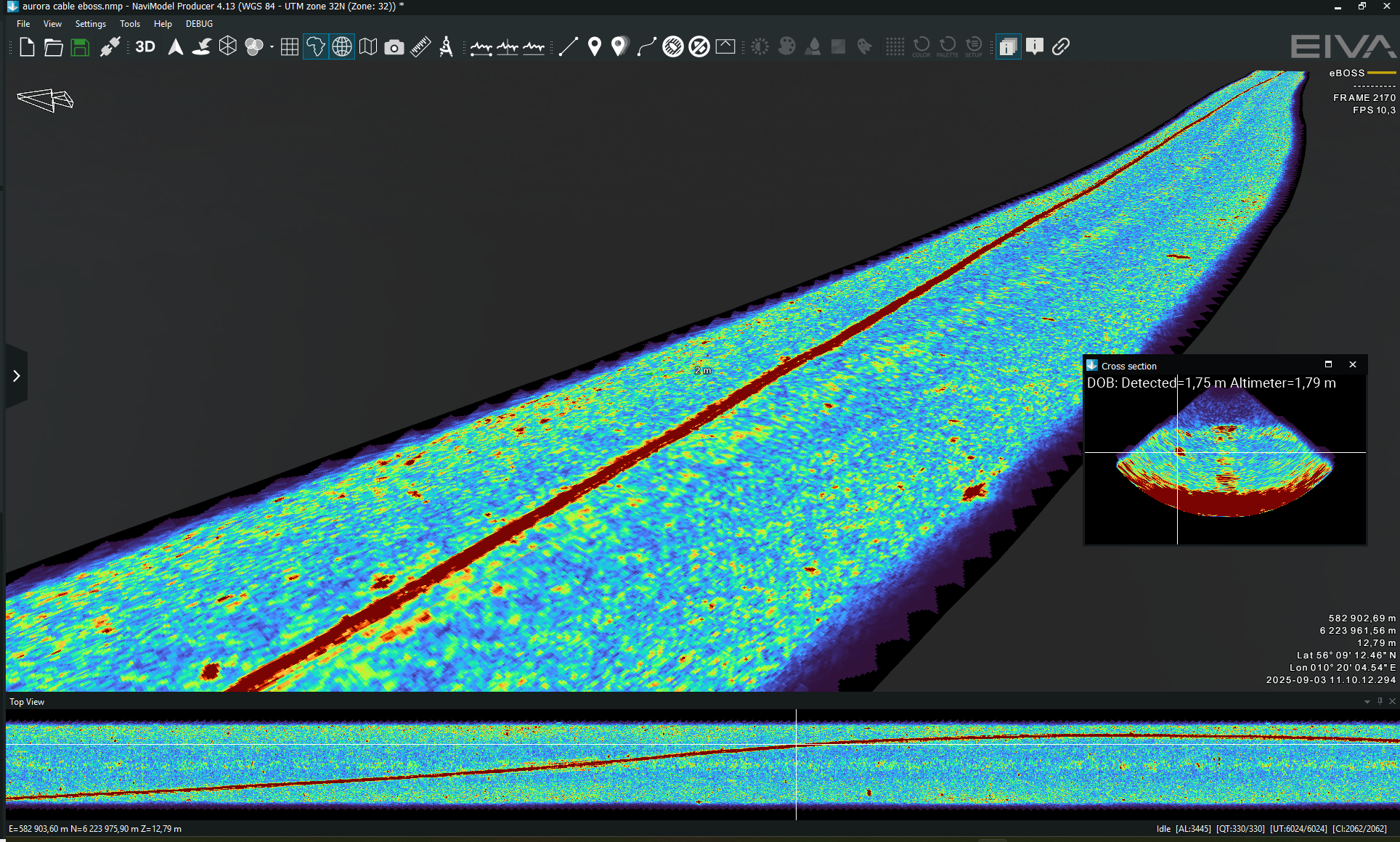Select the grid display icon
Image resolution: width=1400 pixels, height=842 pixels.
coord(290,46)
